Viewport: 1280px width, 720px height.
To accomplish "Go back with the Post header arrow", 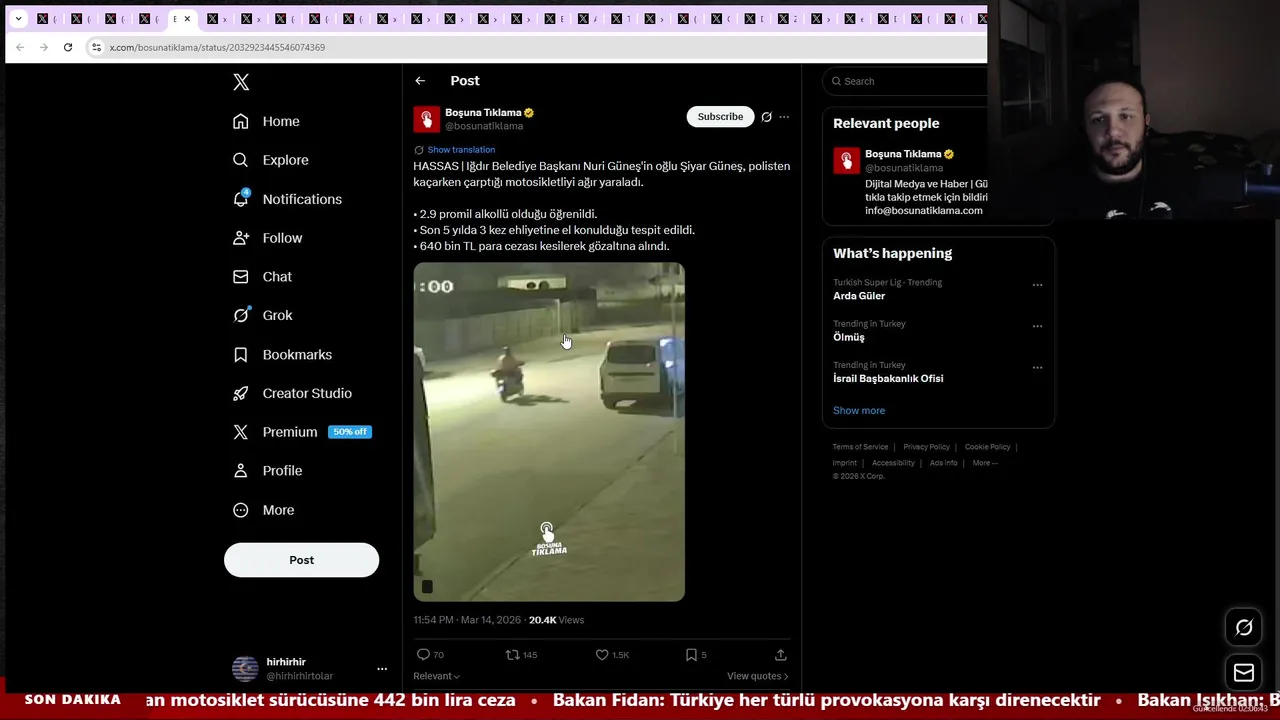I will 420,81.
